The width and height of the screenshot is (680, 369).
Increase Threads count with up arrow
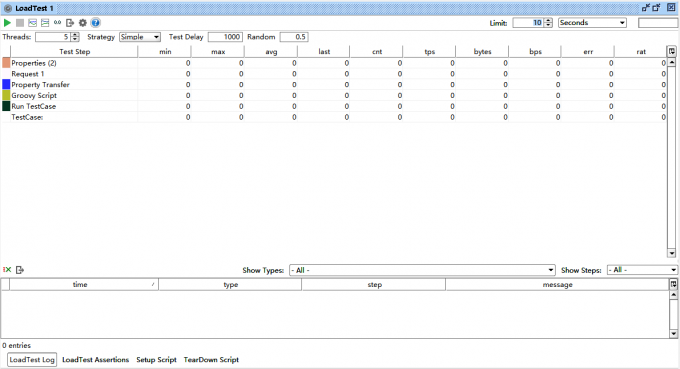(75, 35)
